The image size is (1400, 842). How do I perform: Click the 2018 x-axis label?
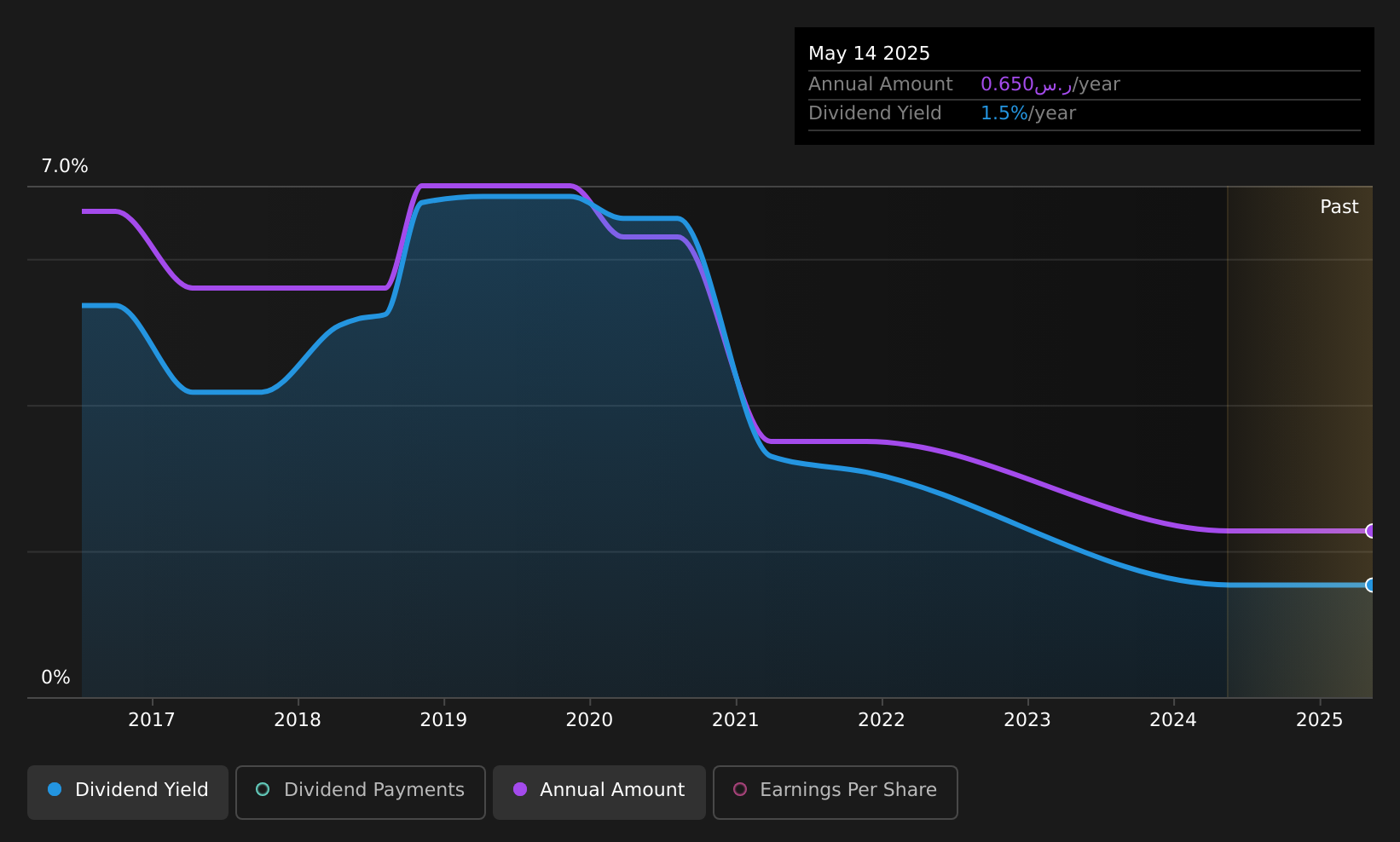298,720
